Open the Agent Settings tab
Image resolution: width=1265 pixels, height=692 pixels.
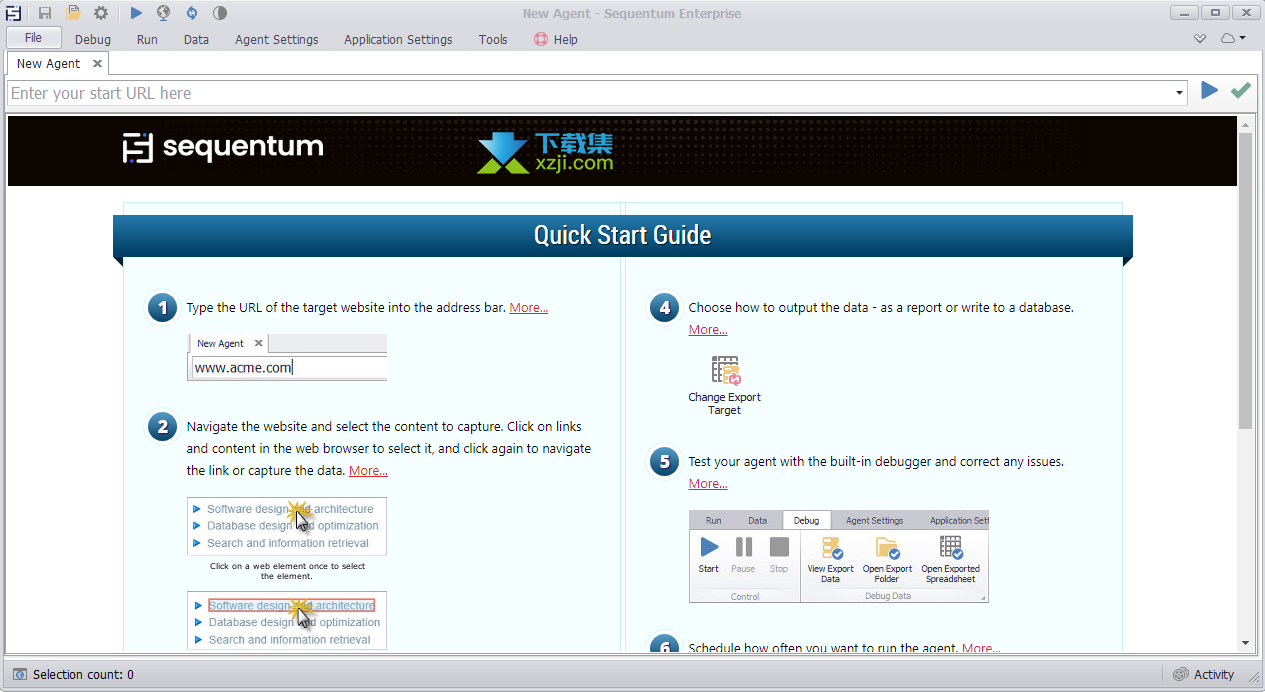(277, 40)
